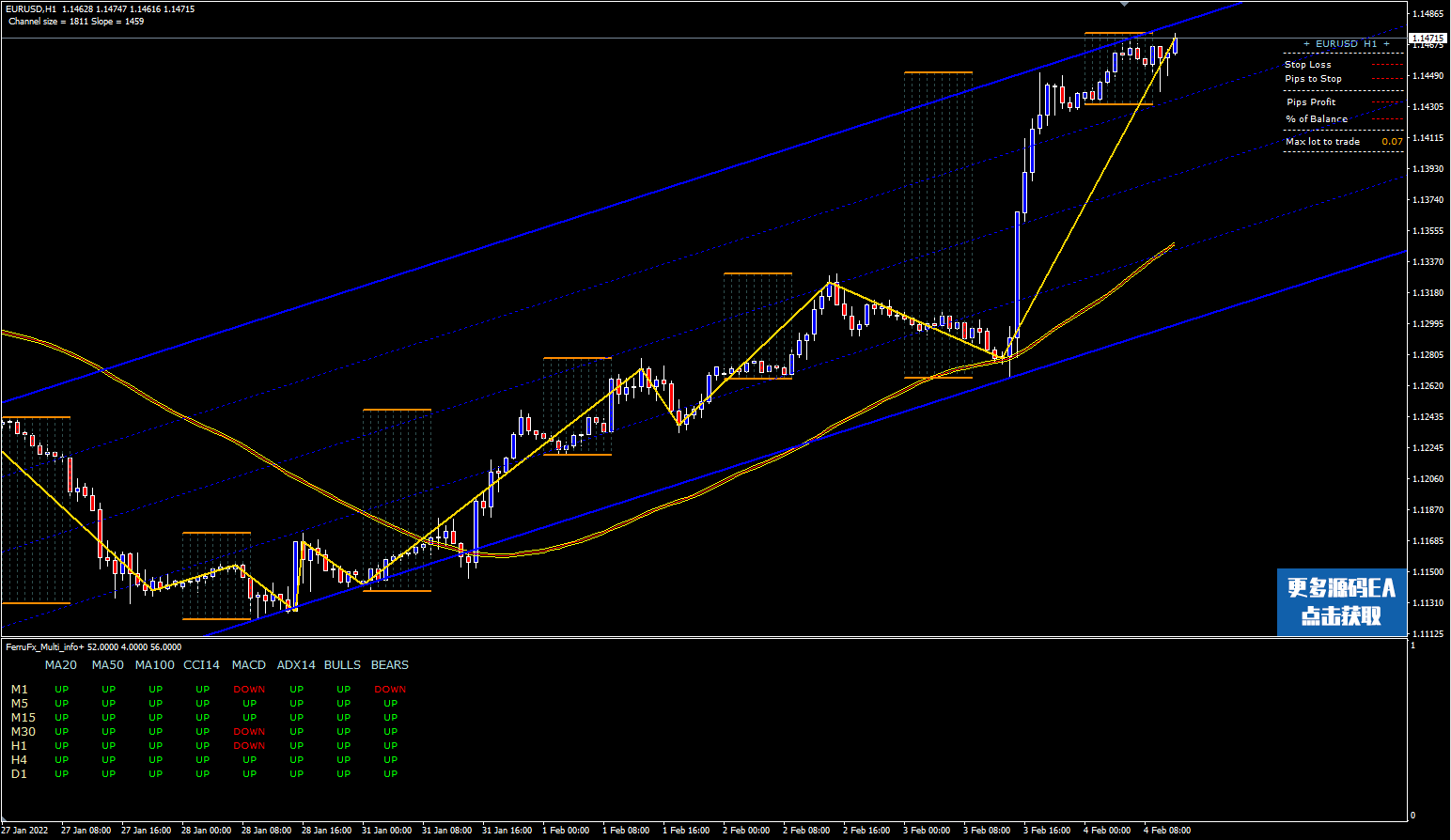1451x840 pixels.
Task: Click the BEARS column header
Action: coord(389,665)
